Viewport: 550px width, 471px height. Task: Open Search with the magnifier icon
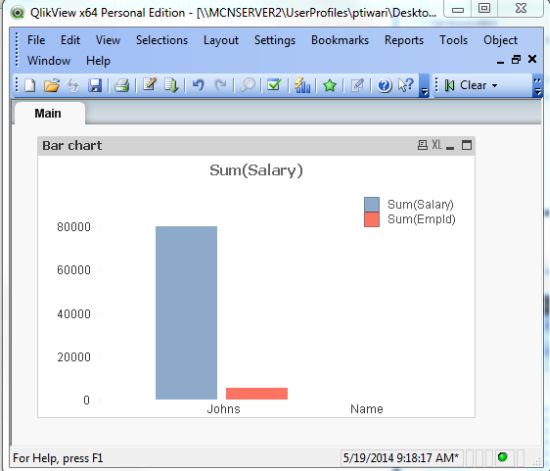248,85
